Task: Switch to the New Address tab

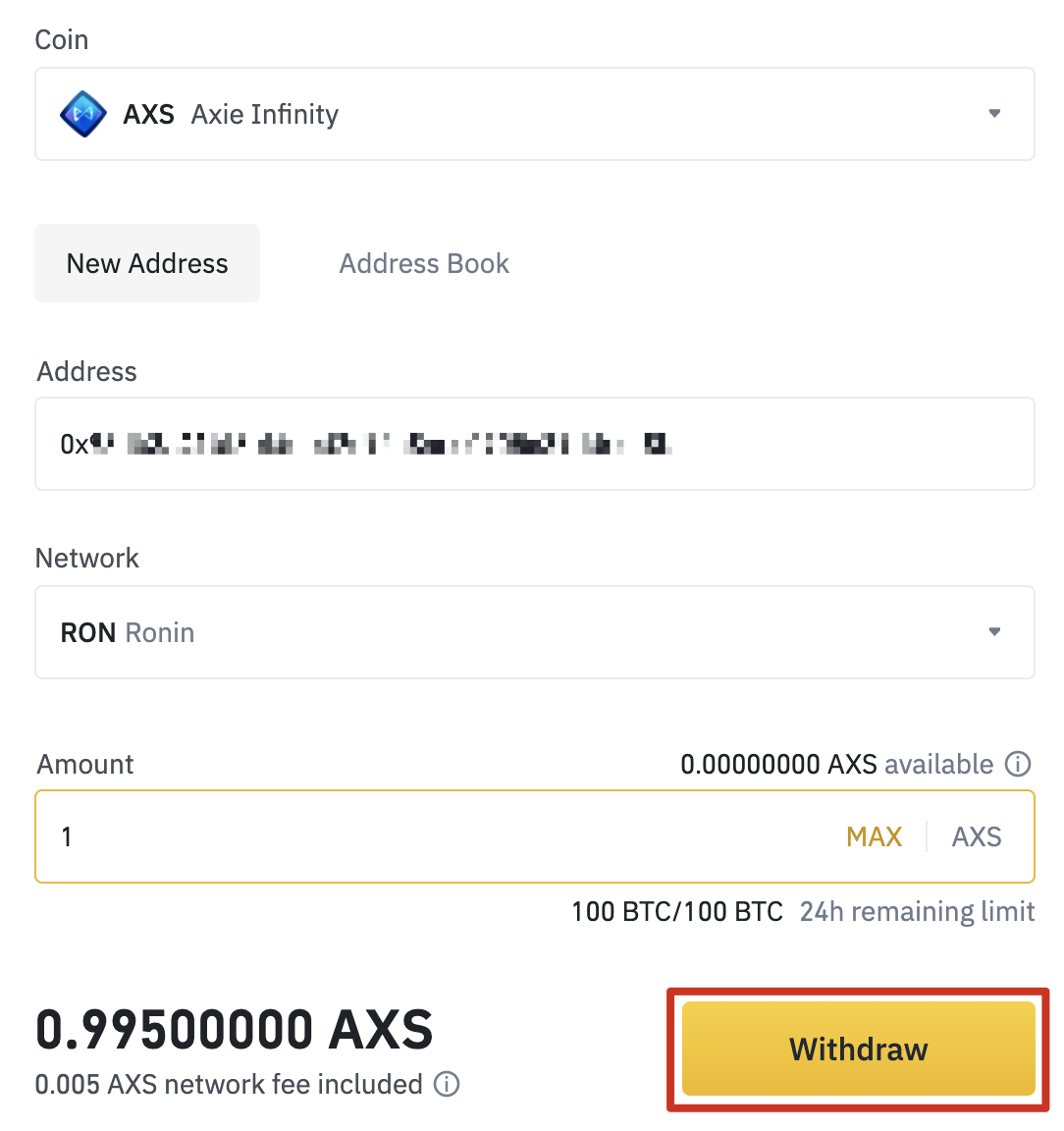Action: point(147,263)
